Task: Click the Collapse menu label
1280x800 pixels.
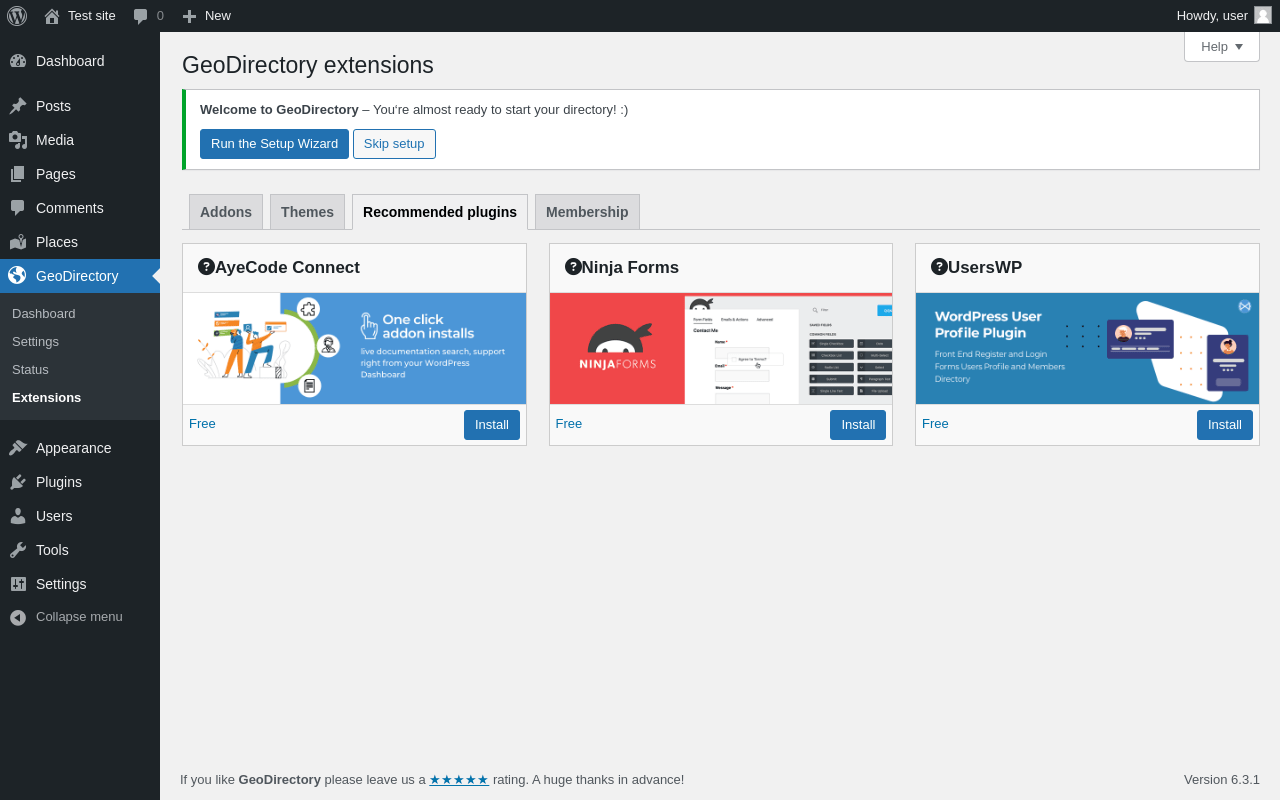Action: coord(79,617)
